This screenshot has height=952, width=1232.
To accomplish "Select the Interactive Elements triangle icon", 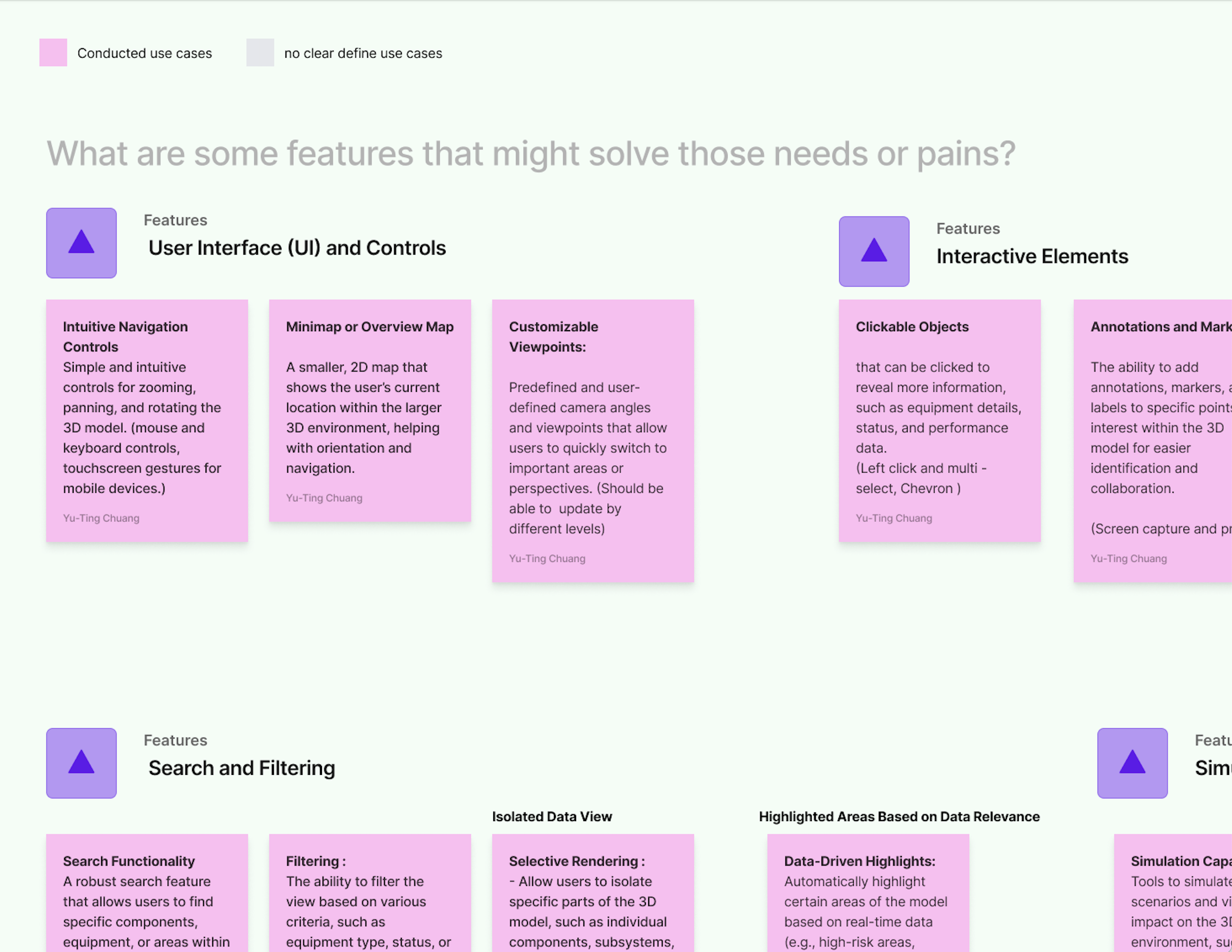I will tap(874, 251).
